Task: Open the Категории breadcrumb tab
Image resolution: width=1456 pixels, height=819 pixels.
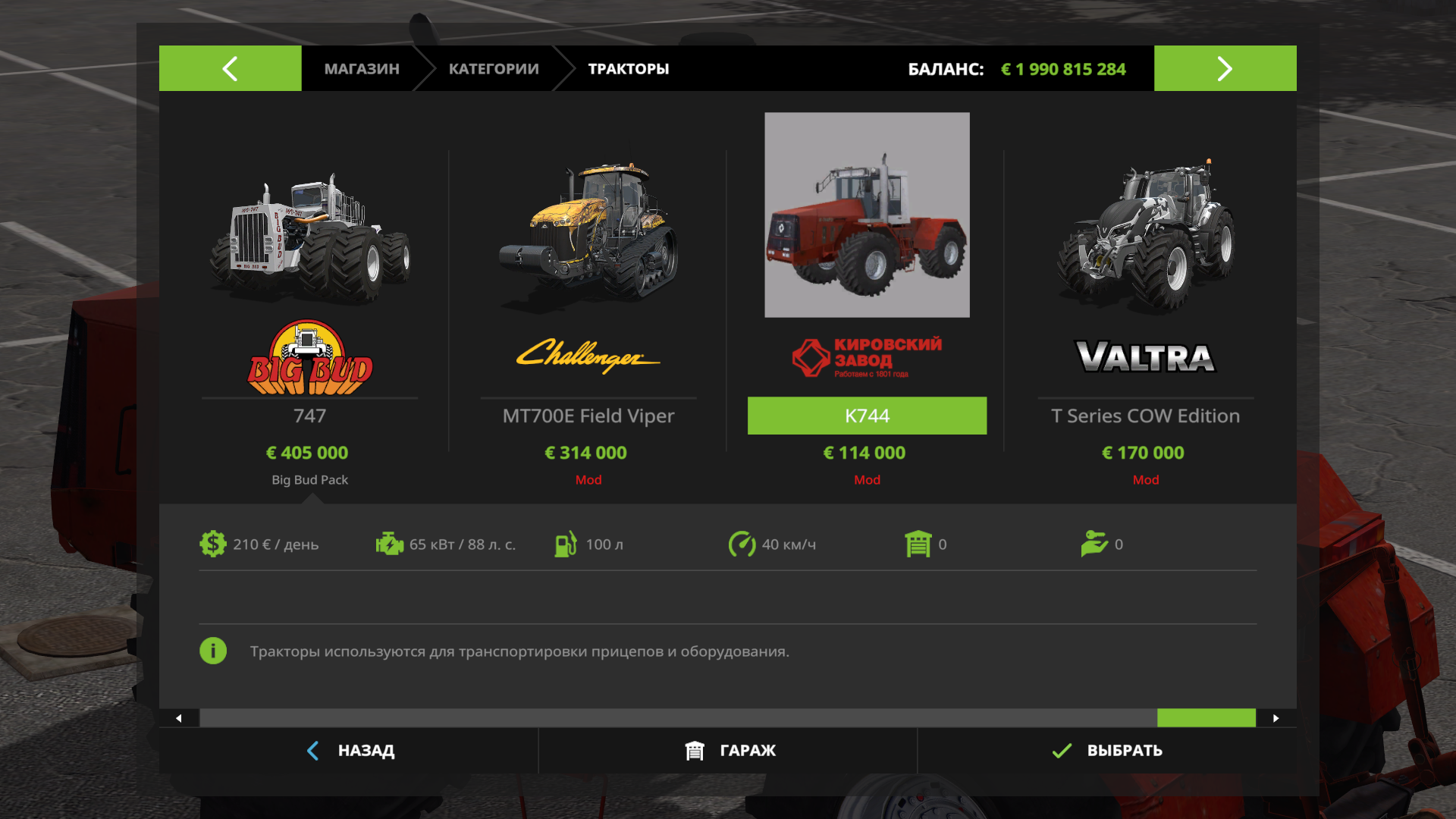Action: tap(494, 68)
